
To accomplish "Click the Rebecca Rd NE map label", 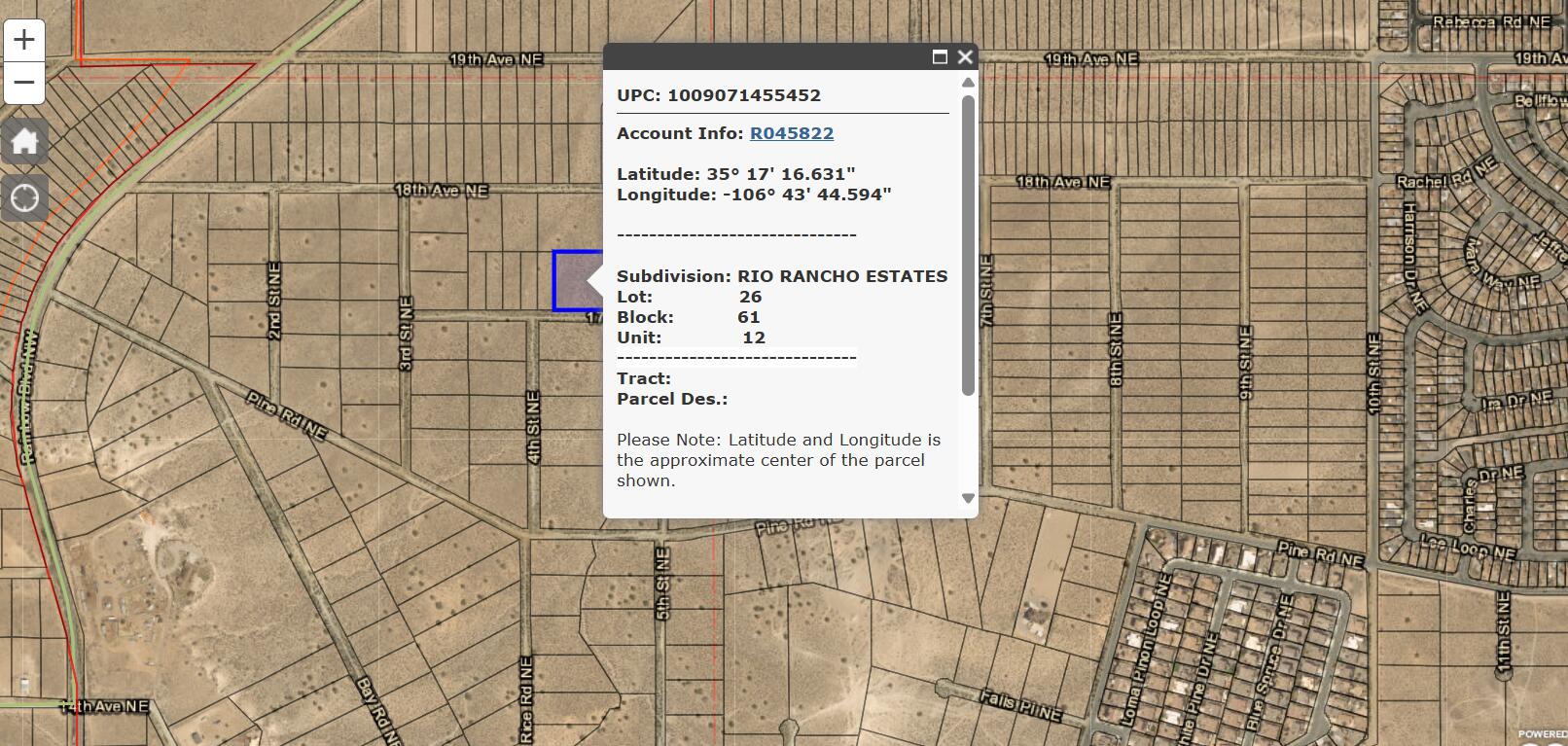I will point(1490,21).
